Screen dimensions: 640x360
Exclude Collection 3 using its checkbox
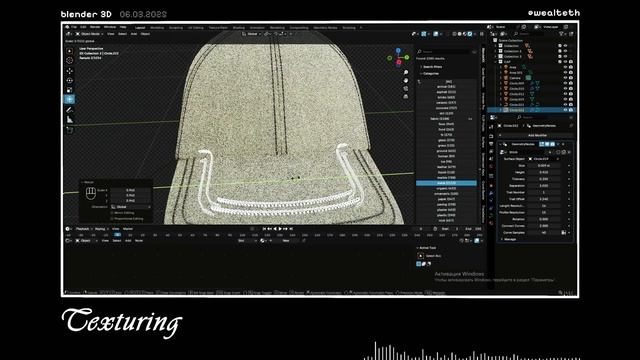(x=560, y=56)
